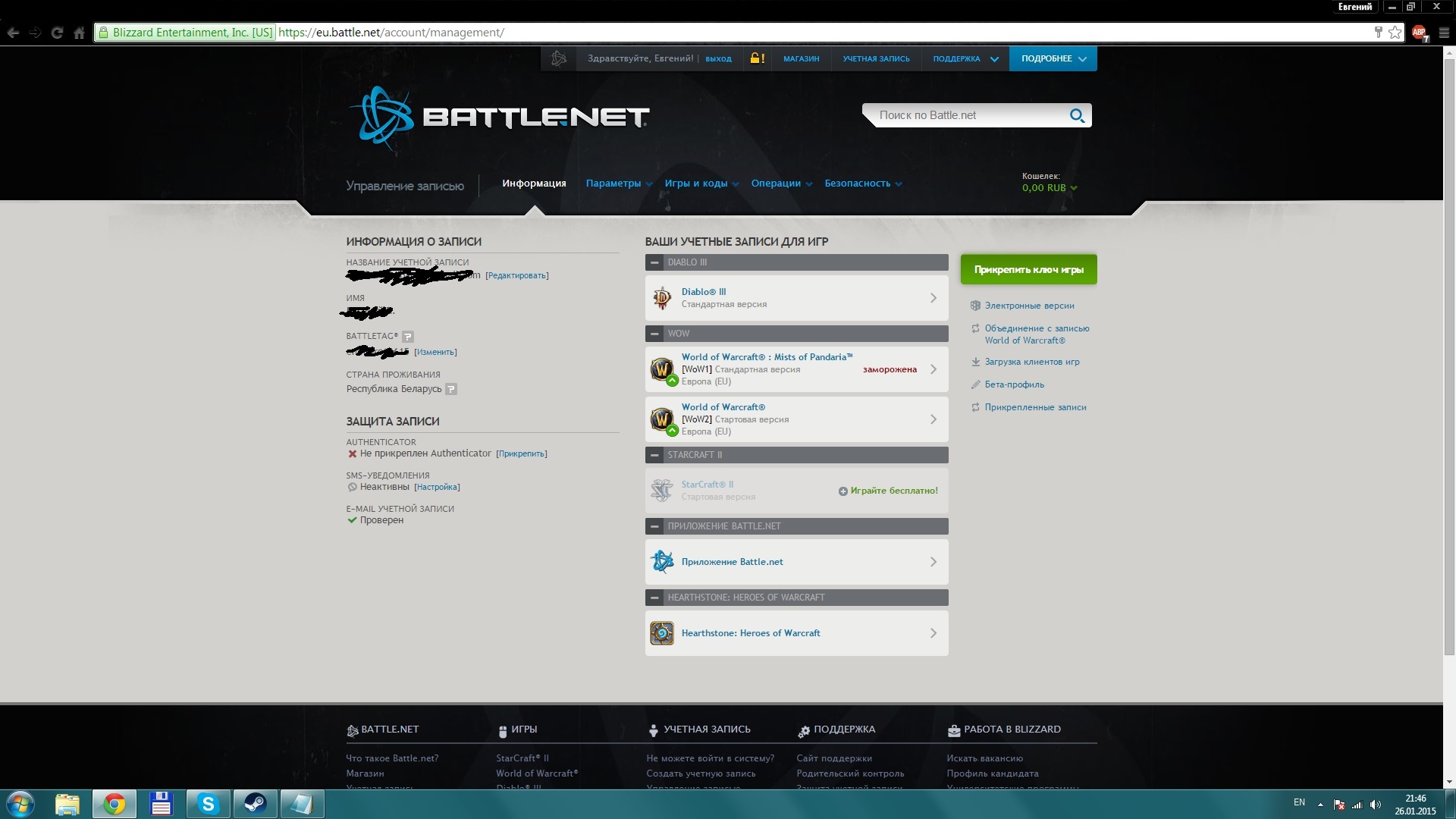Open Hearthstone: Heroes of Warcraft entry
This screenshot has width=1456, height=819.
(x=796, y=633)
